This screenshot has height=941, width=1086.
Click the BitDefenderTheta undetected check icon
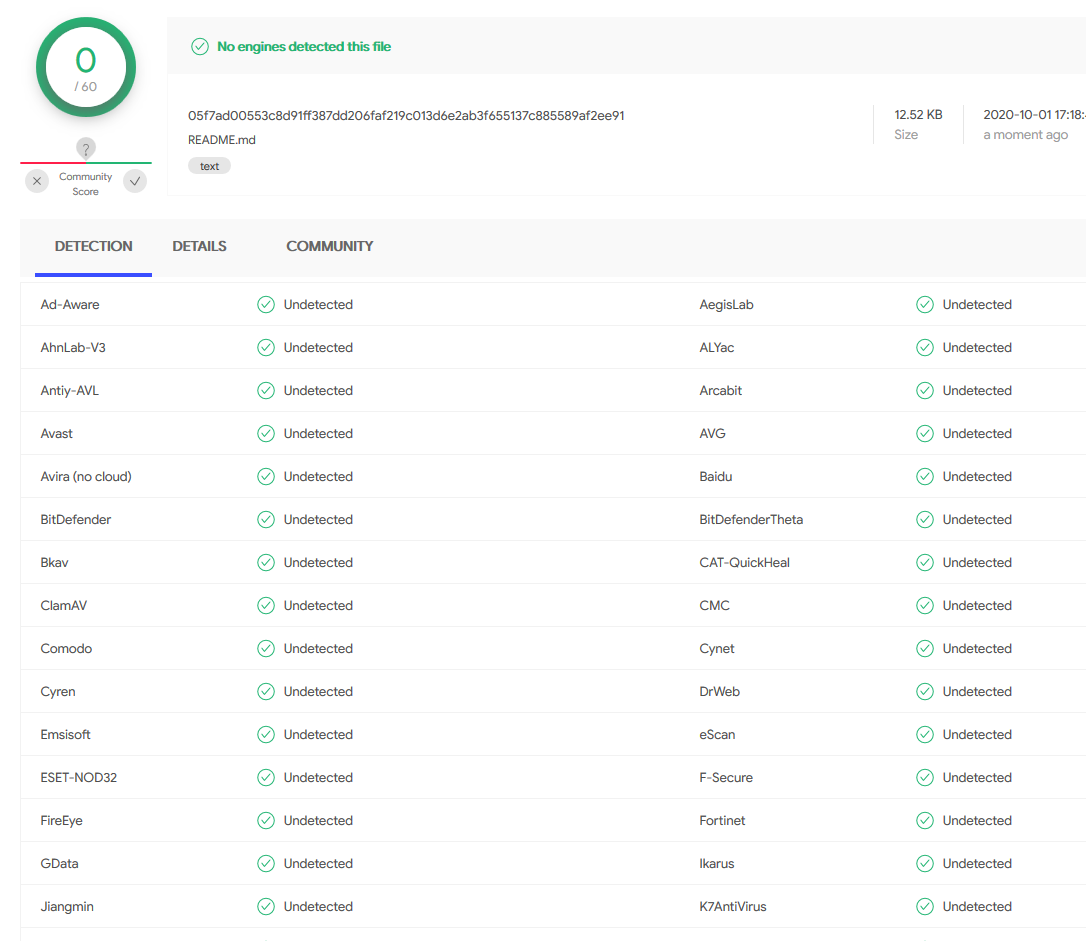point(925,519)
